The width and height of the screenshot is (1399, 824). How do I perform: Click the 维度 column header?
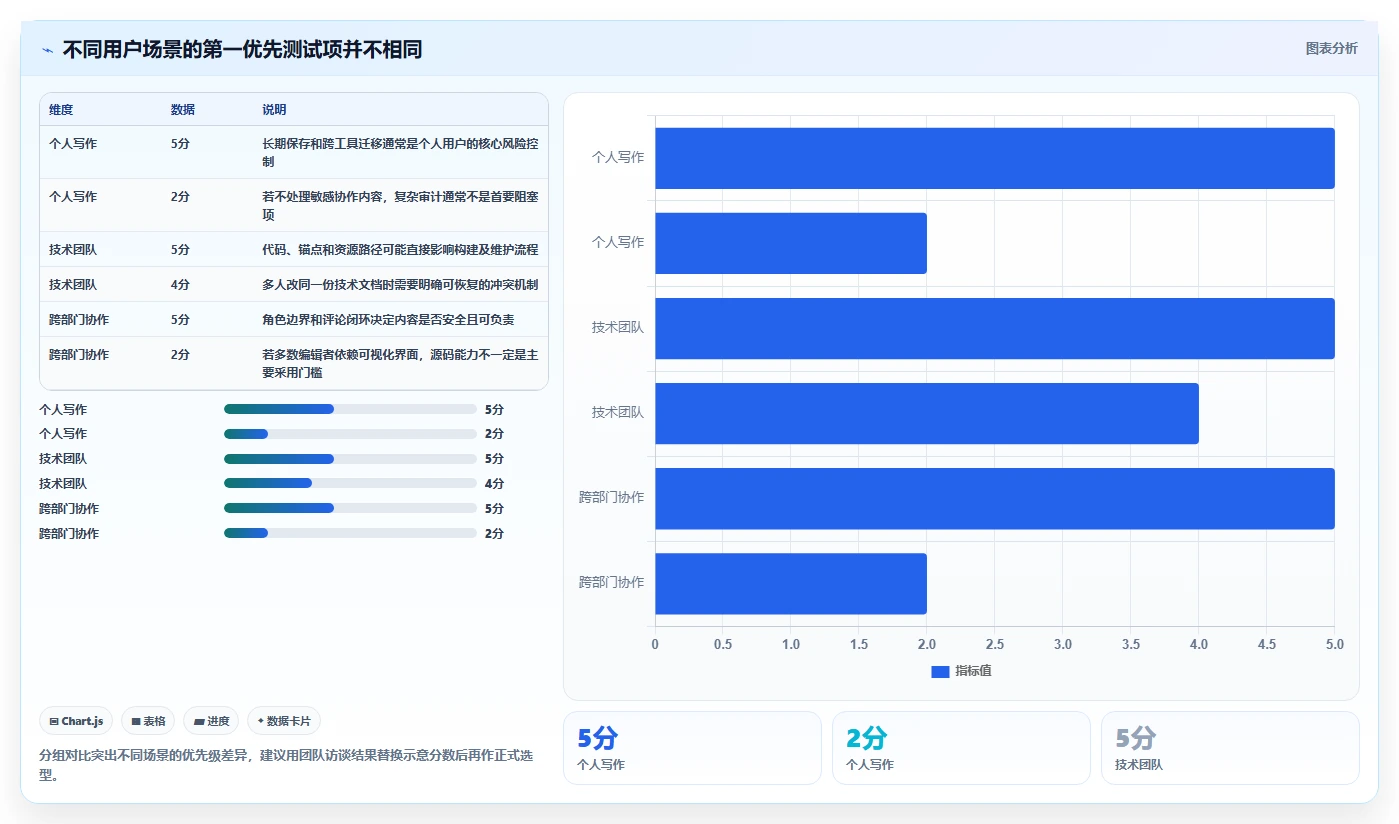click(x=61, y=110)
